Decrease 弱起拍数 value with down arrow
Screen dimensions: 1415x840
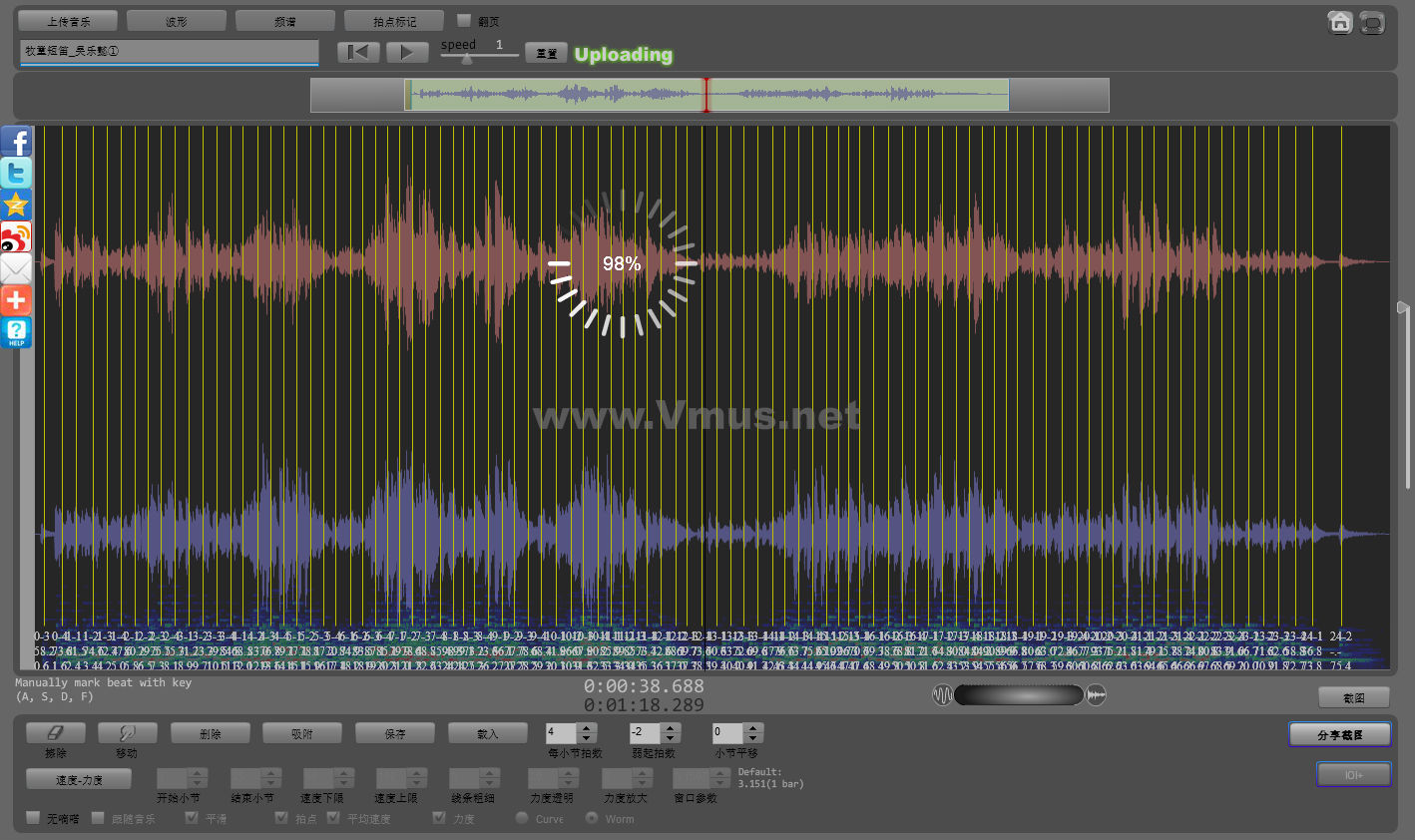[671, 738]
